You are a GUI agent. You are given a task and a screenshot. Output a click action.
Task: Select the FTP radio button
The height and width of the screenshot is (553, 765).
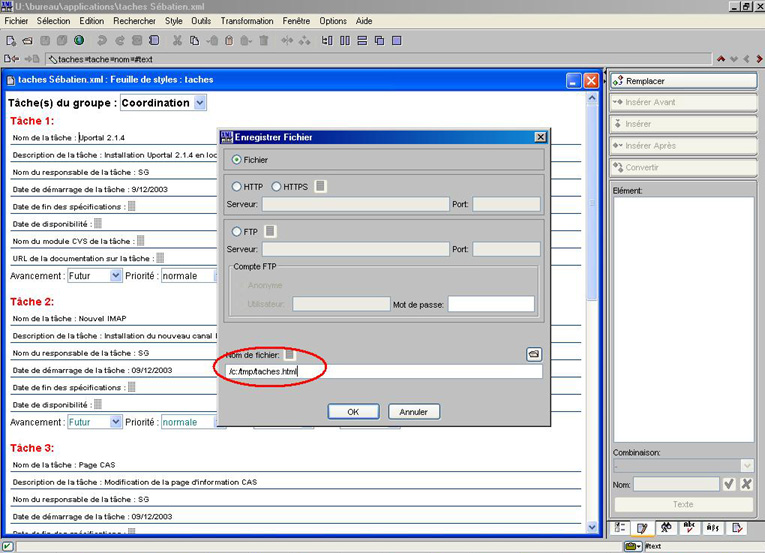tap(237, 232)
